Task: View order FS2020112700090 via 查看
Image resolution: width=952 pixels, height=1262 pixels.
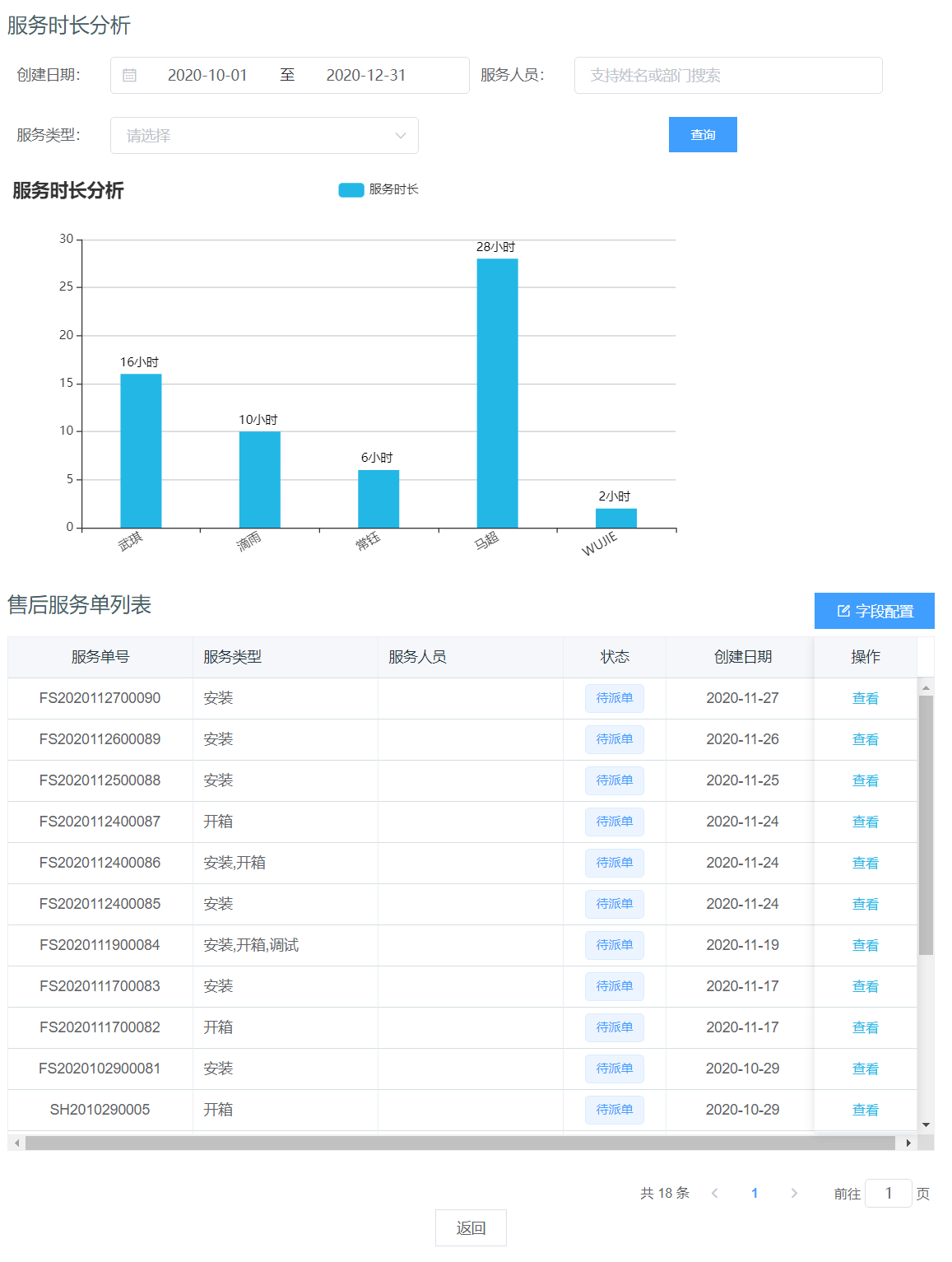Action: coord(865,698)
